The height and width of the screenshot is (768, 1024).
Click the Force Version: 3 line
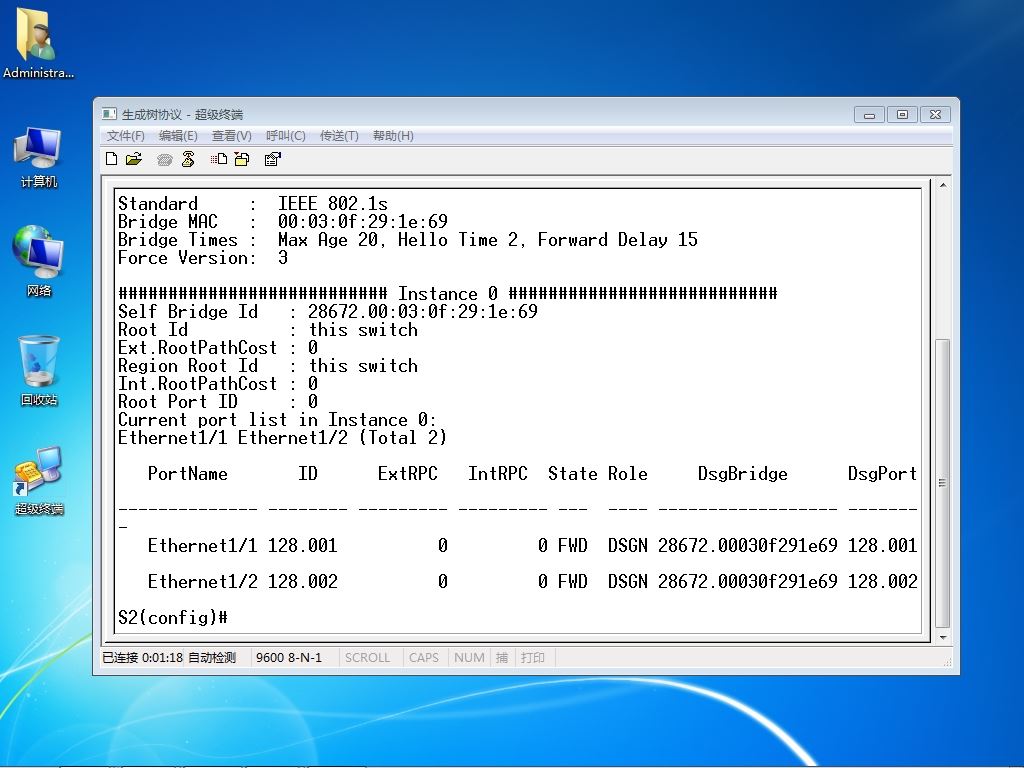203,258
